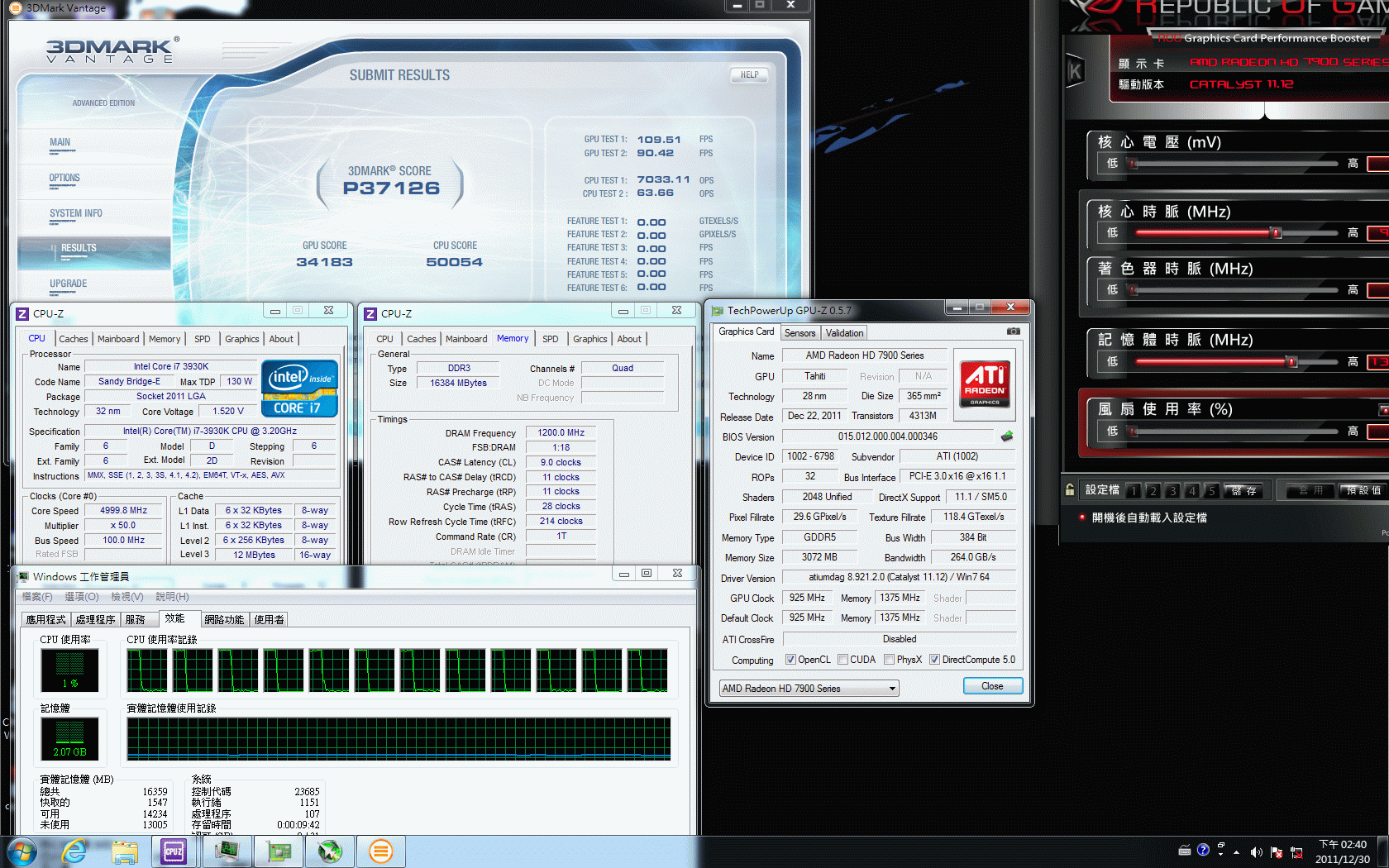Open Windows Explorer folder on the taskbar
The height and width of the screenshot is (868, 1389).
125,851
